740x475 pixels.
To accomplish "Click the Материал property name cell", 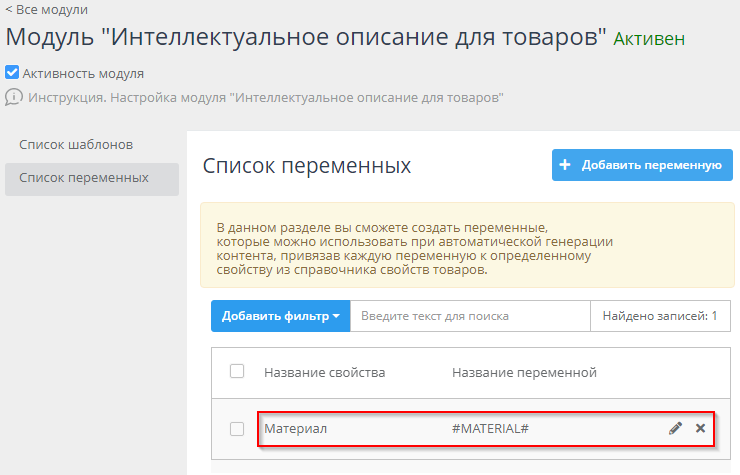I will 296,429.
